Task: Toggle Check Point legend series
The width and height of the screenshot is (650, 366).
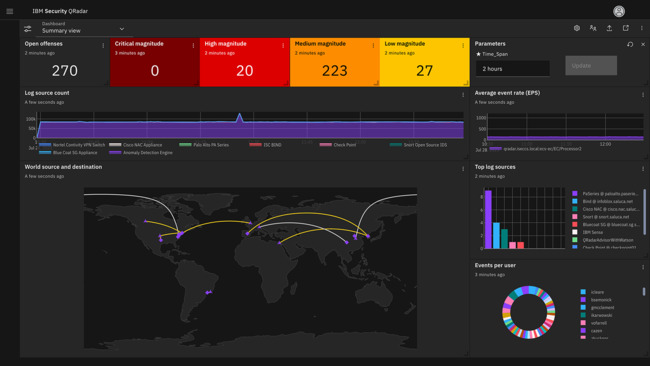Action: click(338, 145)
